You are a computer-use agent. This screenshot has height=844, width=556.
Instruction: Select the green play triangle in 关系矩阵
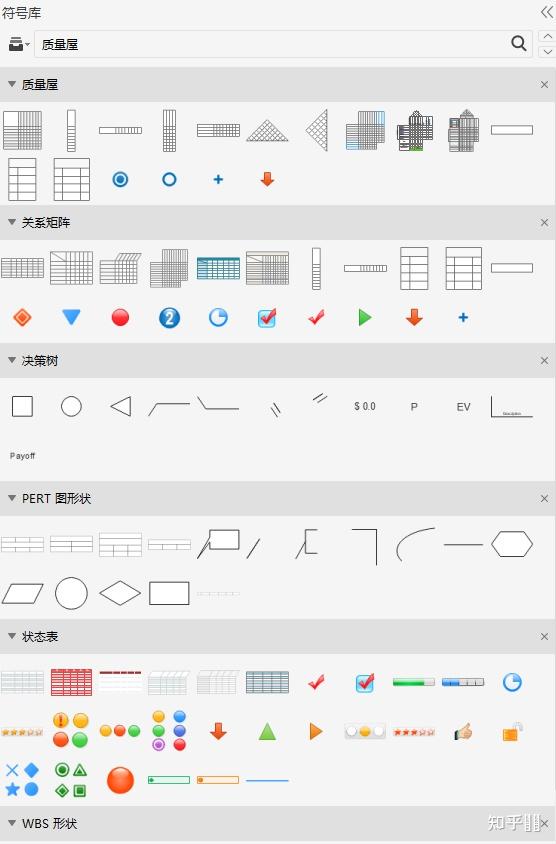(x=365, y=318)
